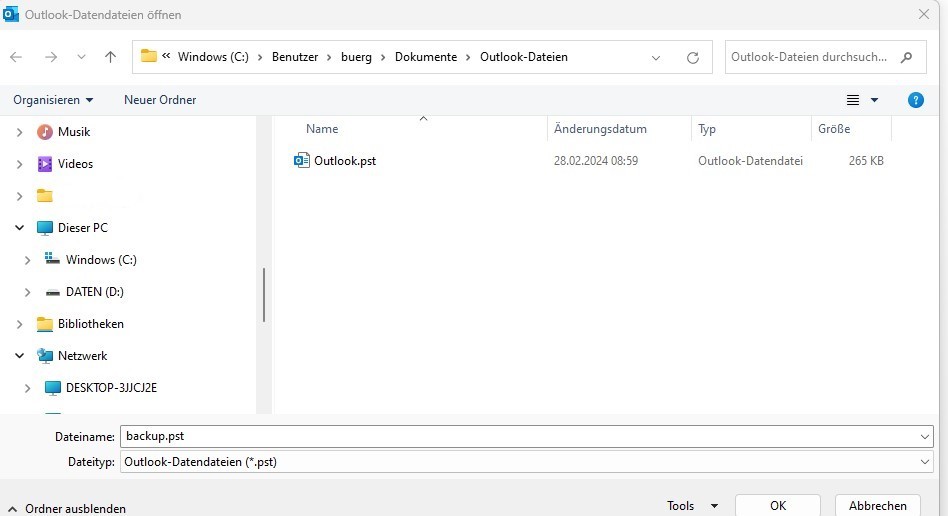The height and width of the screenshot is (516, 948).
Task: Click the Neuer Ordner button
Action: pyautogui.click(x=160, y=100)
